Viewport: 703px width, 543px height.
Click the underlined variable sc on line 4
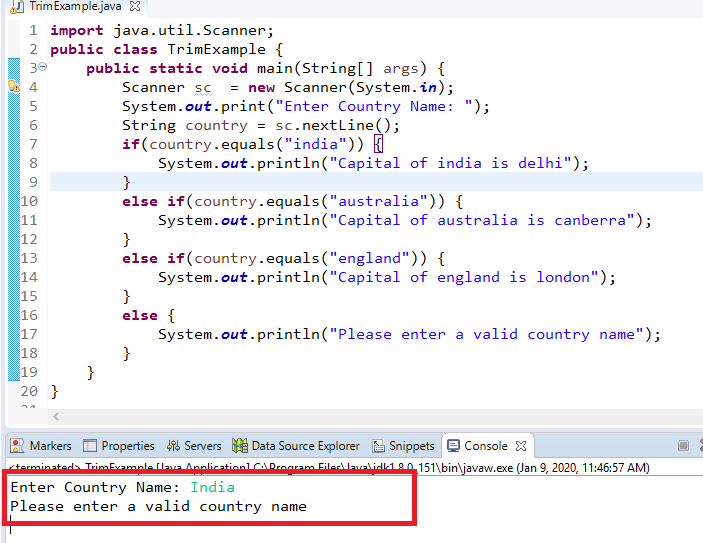[203, 87]
